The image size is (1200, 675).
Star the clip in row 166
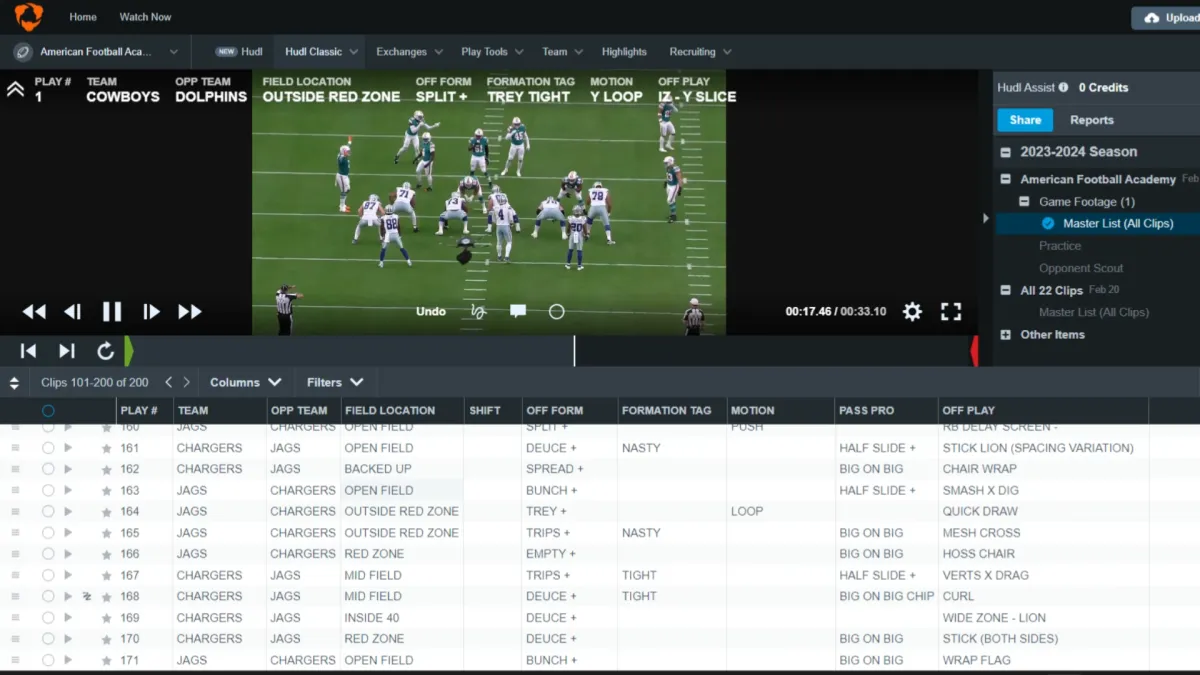(x=107, y=554)
